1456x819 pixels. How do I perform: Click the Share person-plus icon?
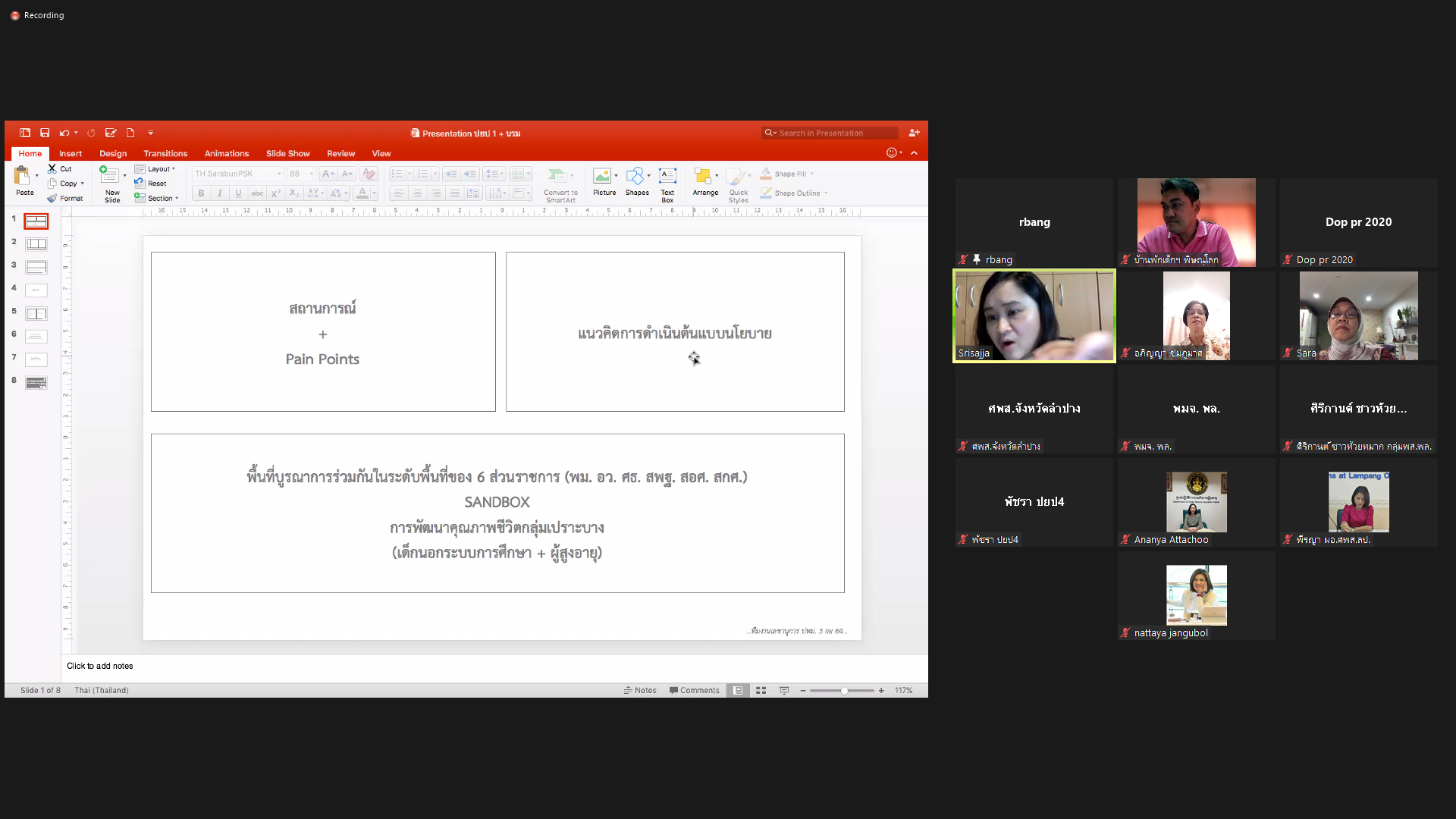[x=914, y=133]
